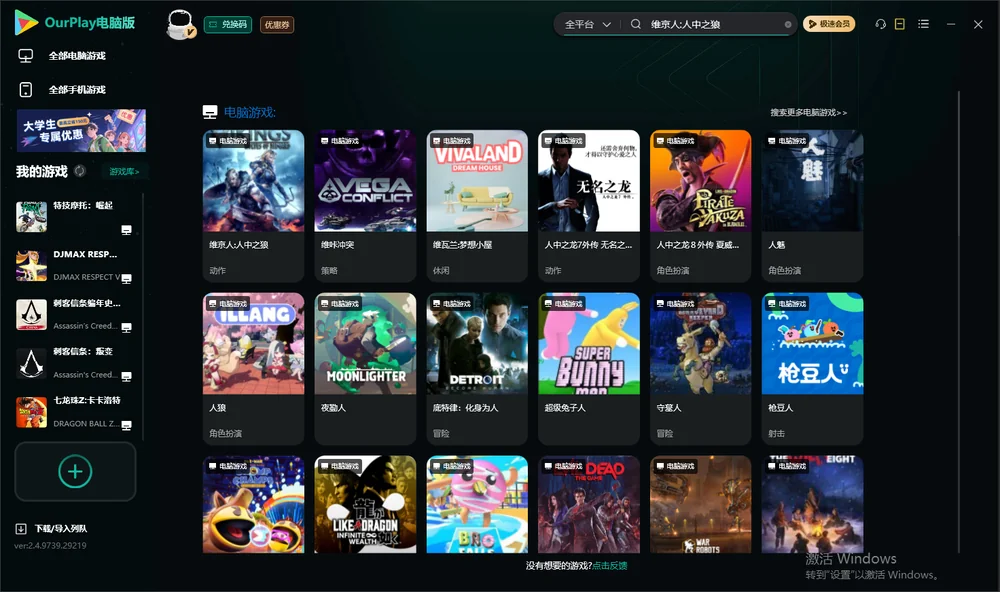Open the 维特冲突 Vega Conflict card
1000x592 pixels.
coord(365,205)
